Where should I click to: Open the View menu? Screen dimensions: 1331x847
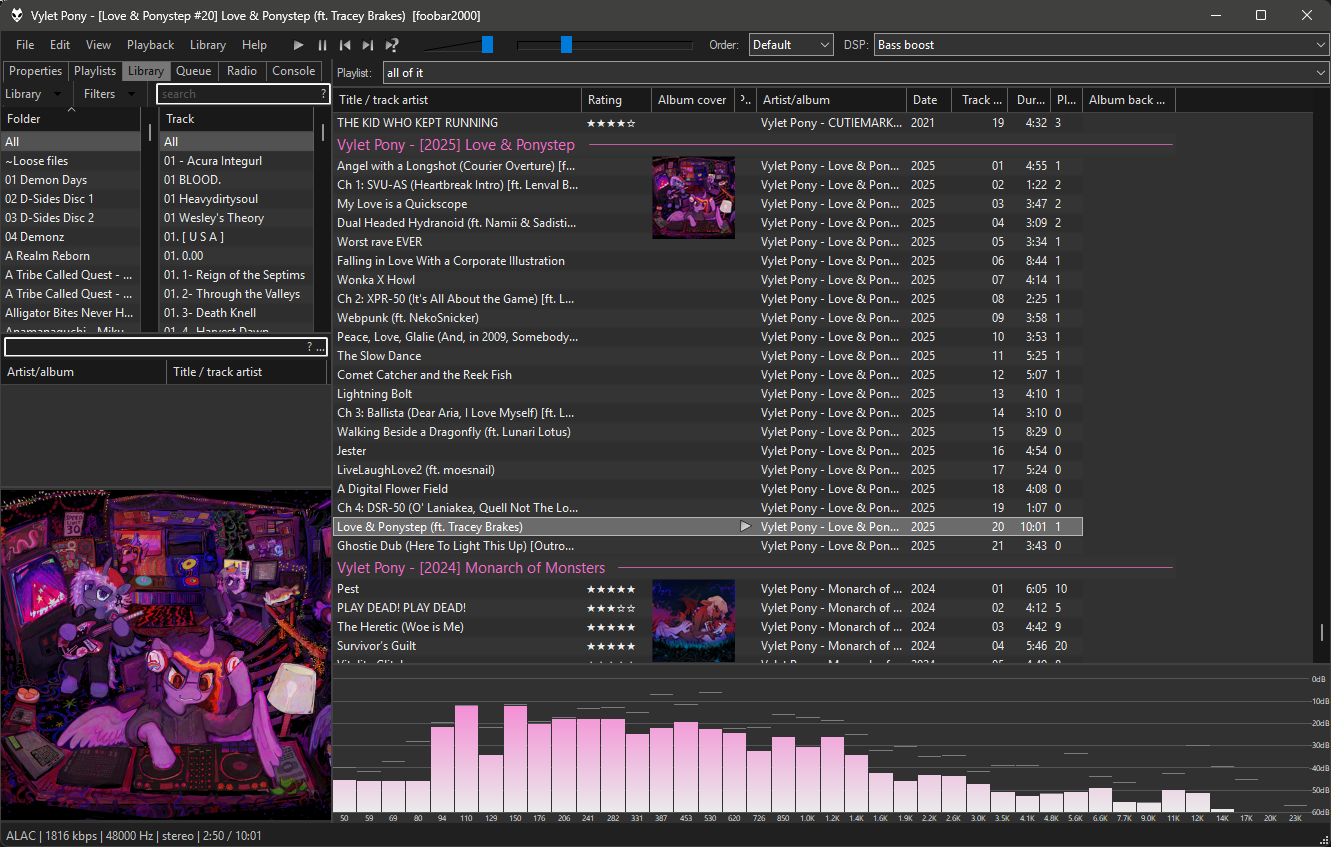[x=98, y=45]
